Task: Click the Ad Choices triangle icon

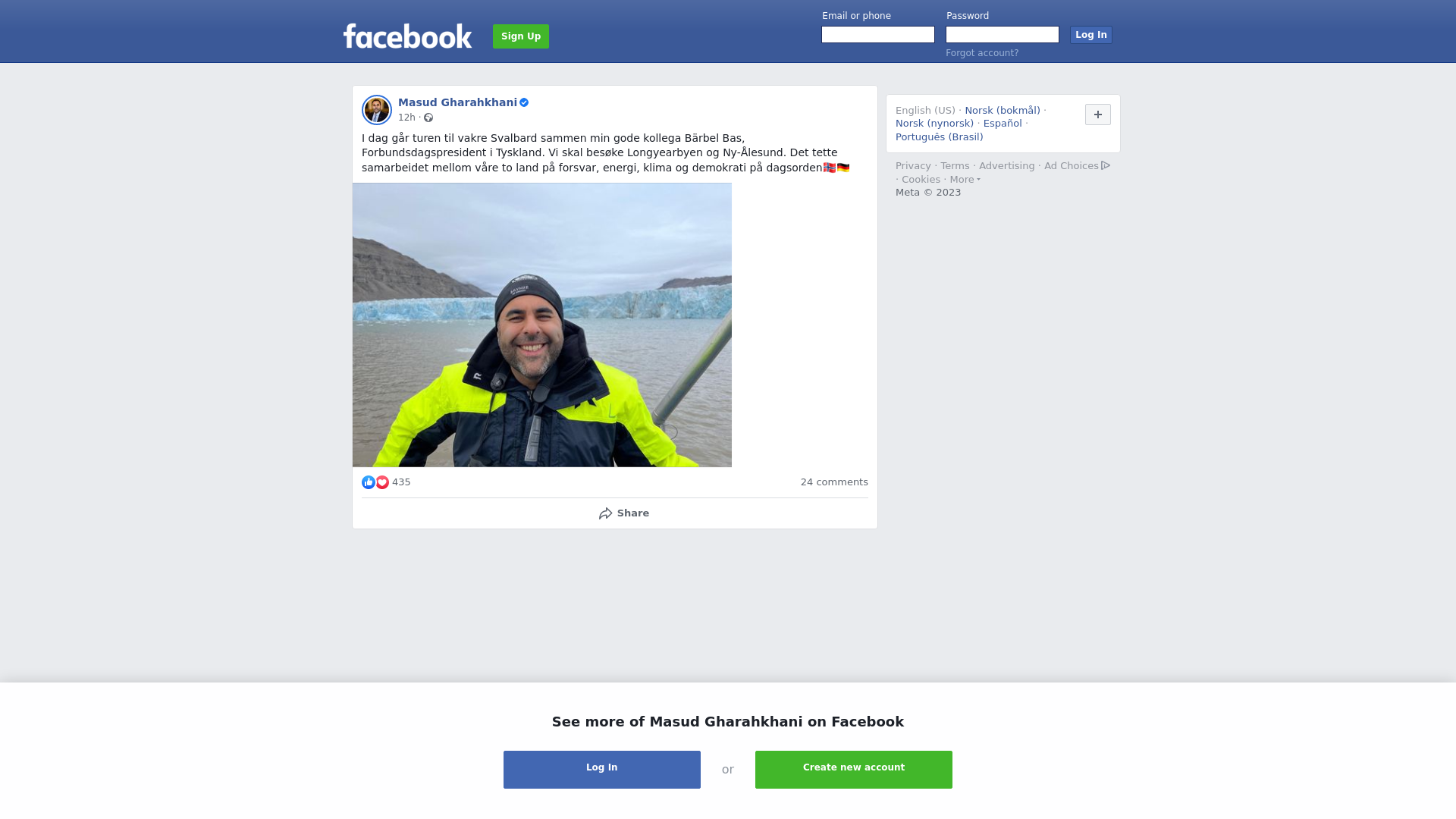Action: (x=1106, y=165)
